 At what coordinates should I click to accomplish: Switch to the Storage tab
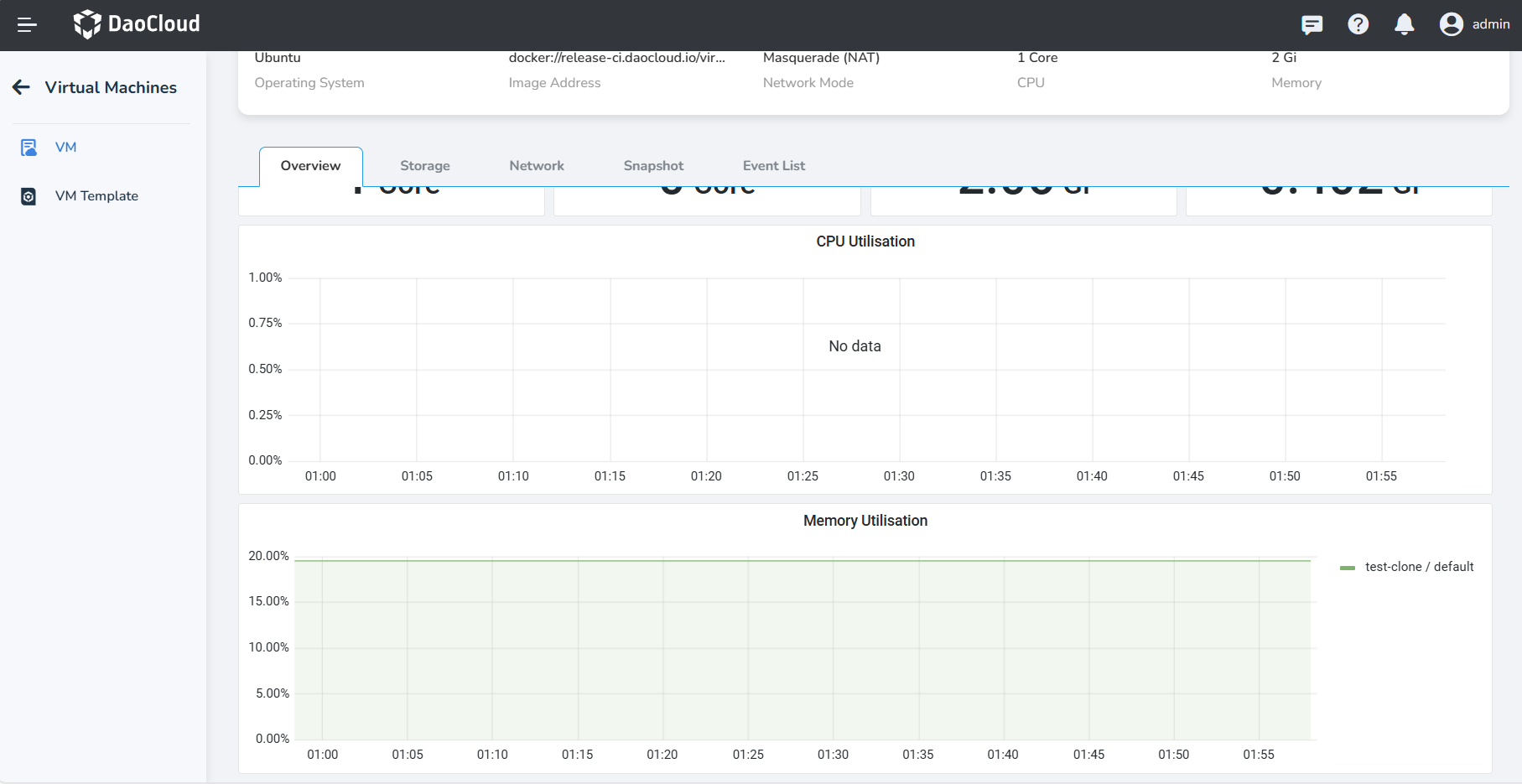click(x=424, y=166)
